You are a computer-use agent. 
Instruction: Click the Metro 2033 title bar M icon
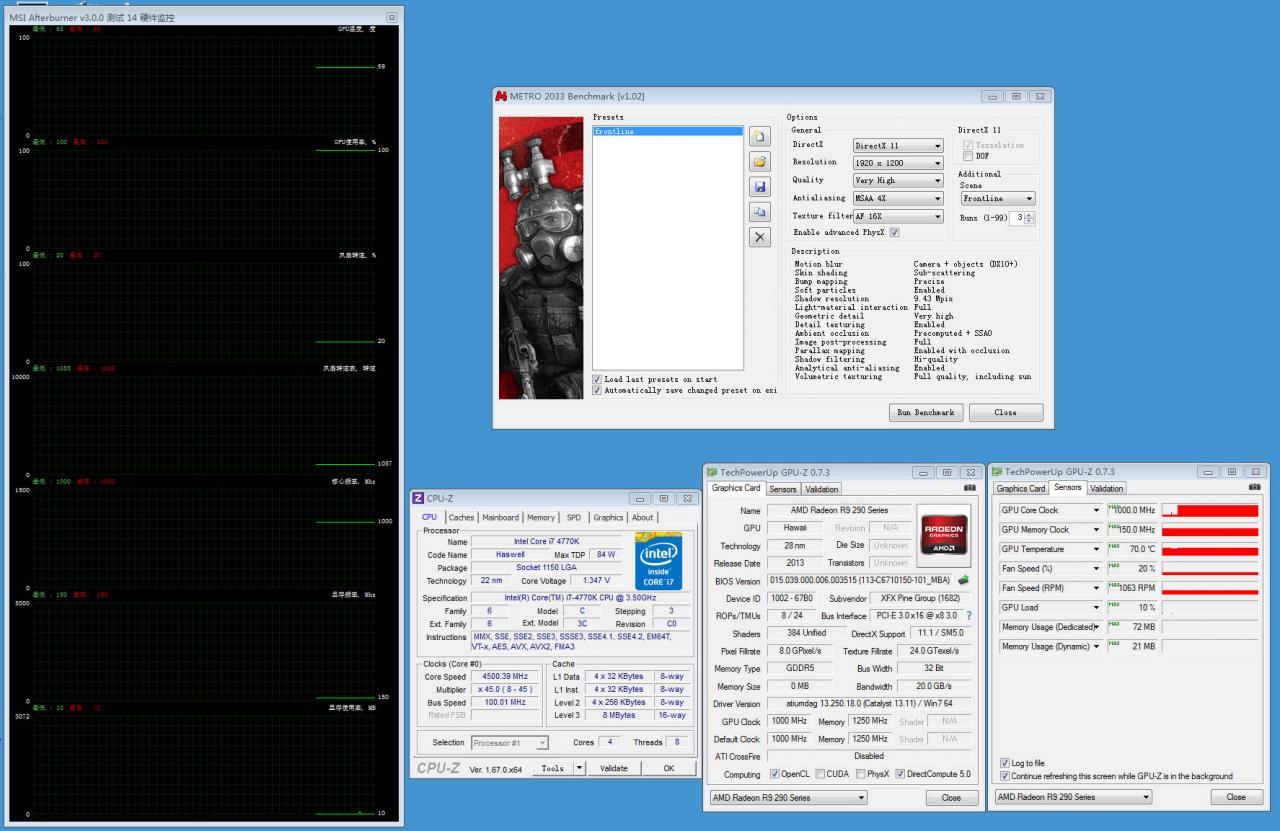click(x=501, y=96)
